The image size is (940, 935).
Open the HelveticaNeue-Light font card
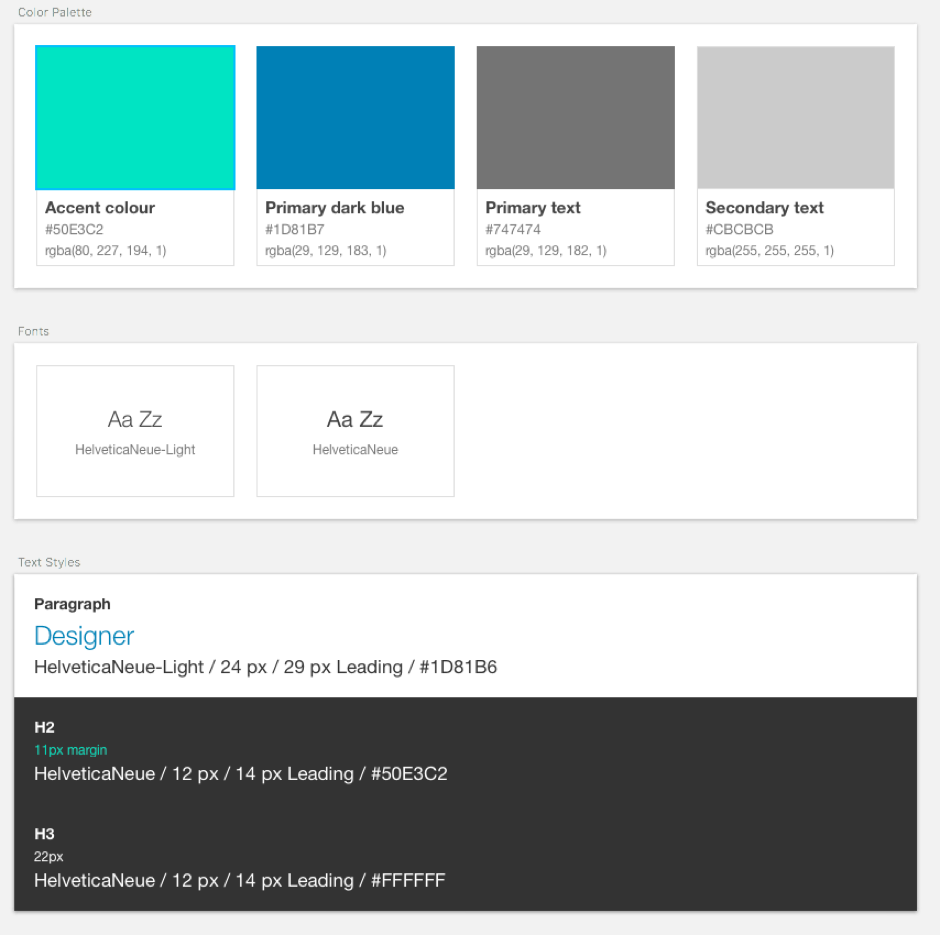tap(134, 430)
